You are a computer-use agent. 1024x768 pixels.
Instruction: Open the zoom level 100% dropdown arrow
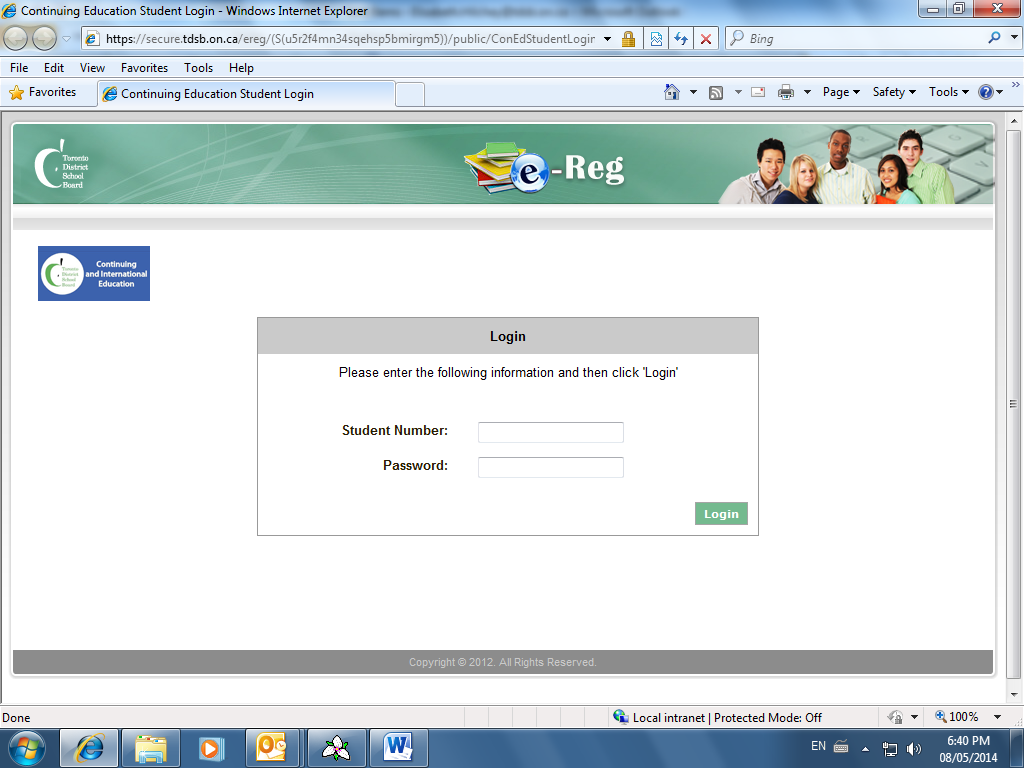click(997, 717)
